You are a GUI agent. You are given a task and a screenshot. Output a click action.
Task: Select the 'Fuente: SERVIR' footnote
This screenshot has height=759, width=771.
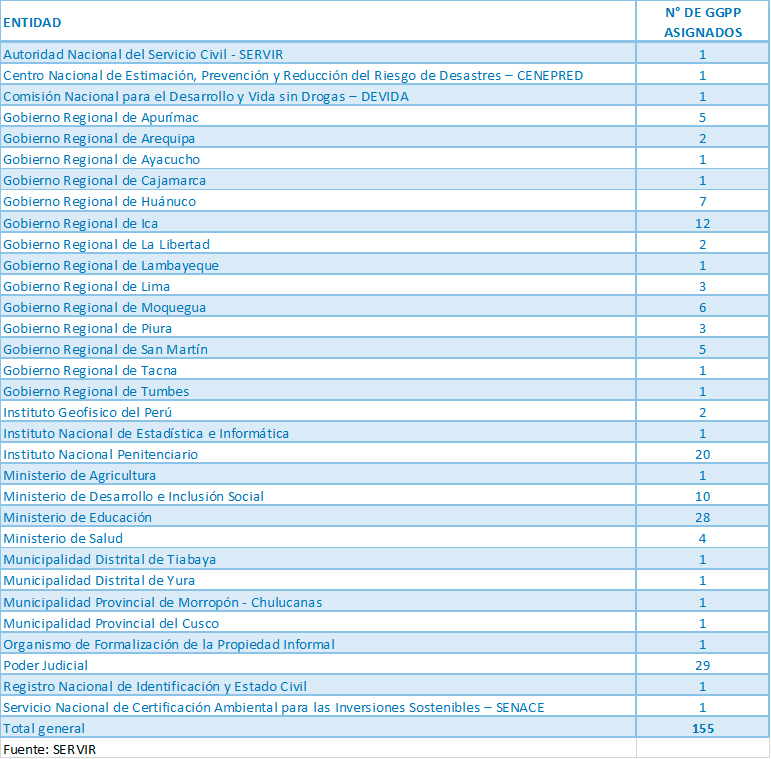50,750
